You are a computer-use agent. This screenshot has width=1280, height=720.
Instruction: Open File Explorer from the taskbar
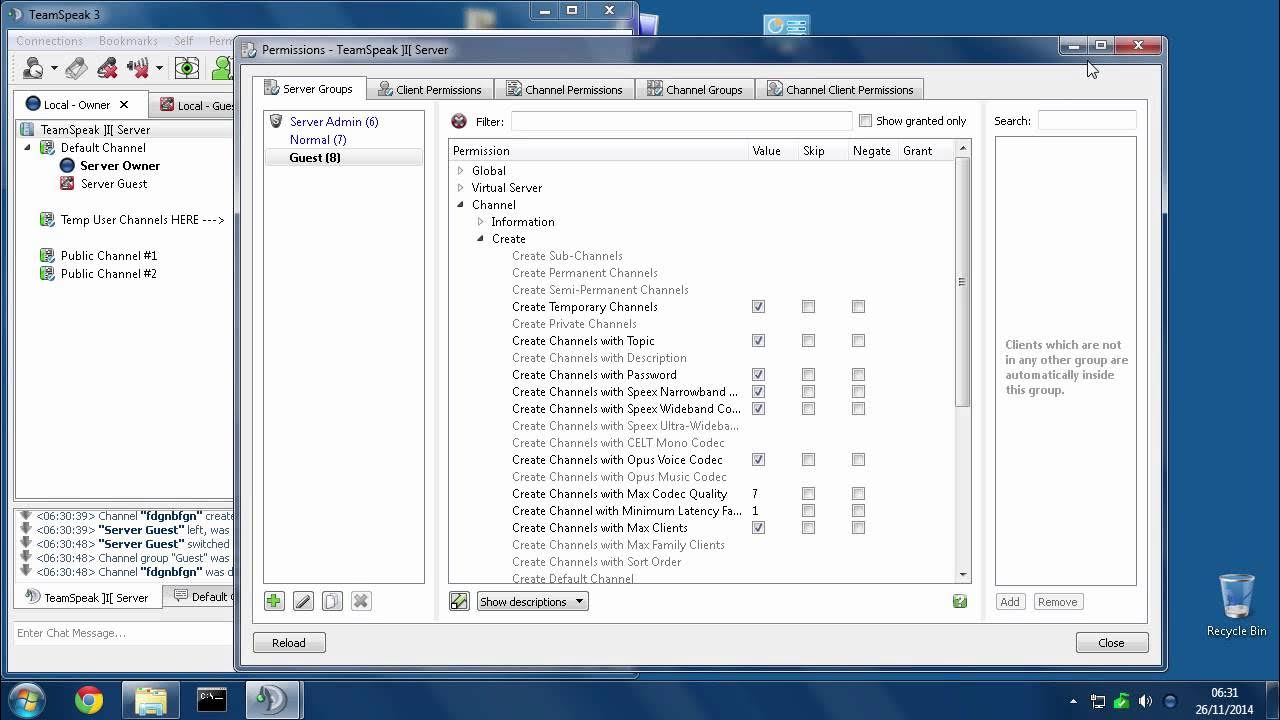[150, 700]
